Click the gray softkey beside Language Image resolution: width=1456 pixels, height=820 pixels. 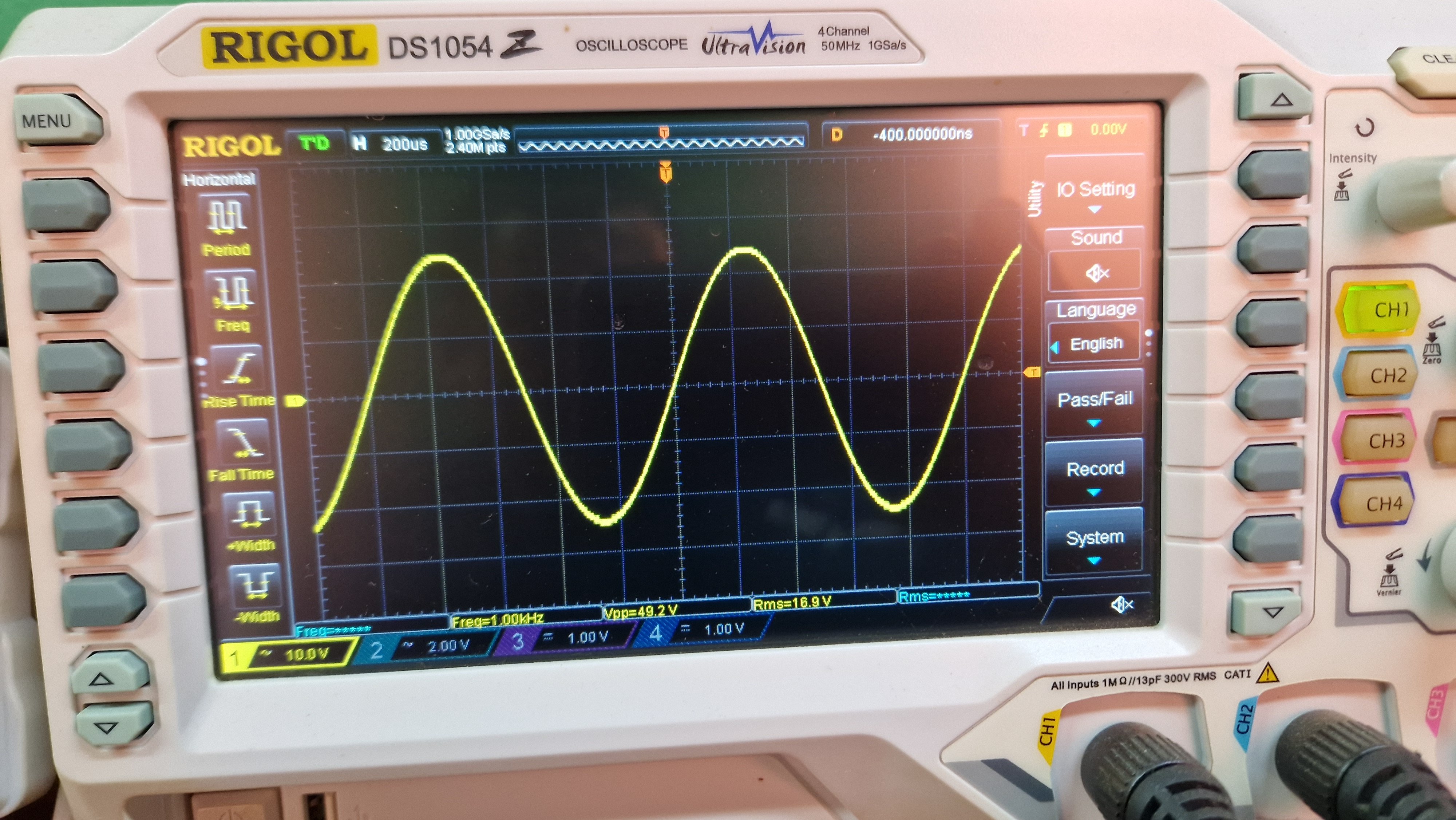coord(1272,323)
